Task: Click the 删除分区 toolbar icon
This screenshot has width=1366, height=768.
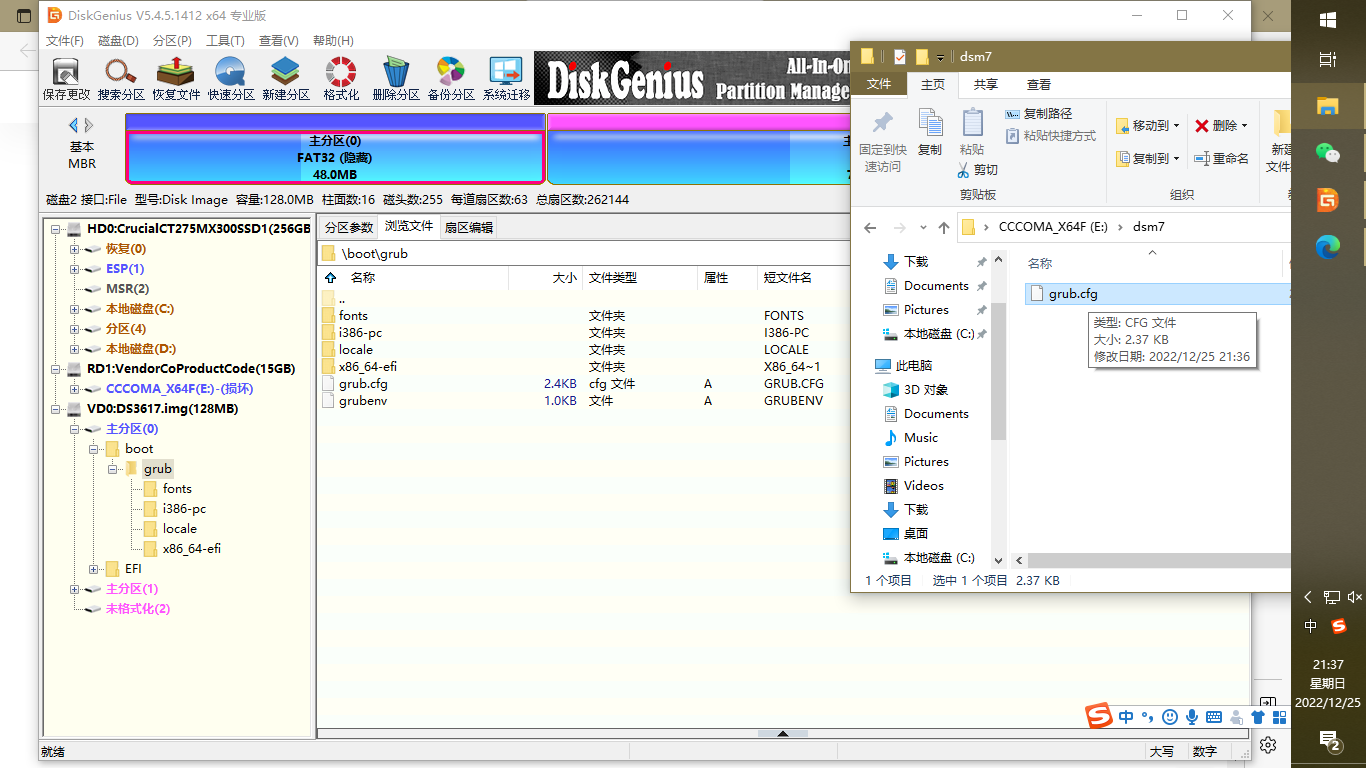Action: (396, 75)
